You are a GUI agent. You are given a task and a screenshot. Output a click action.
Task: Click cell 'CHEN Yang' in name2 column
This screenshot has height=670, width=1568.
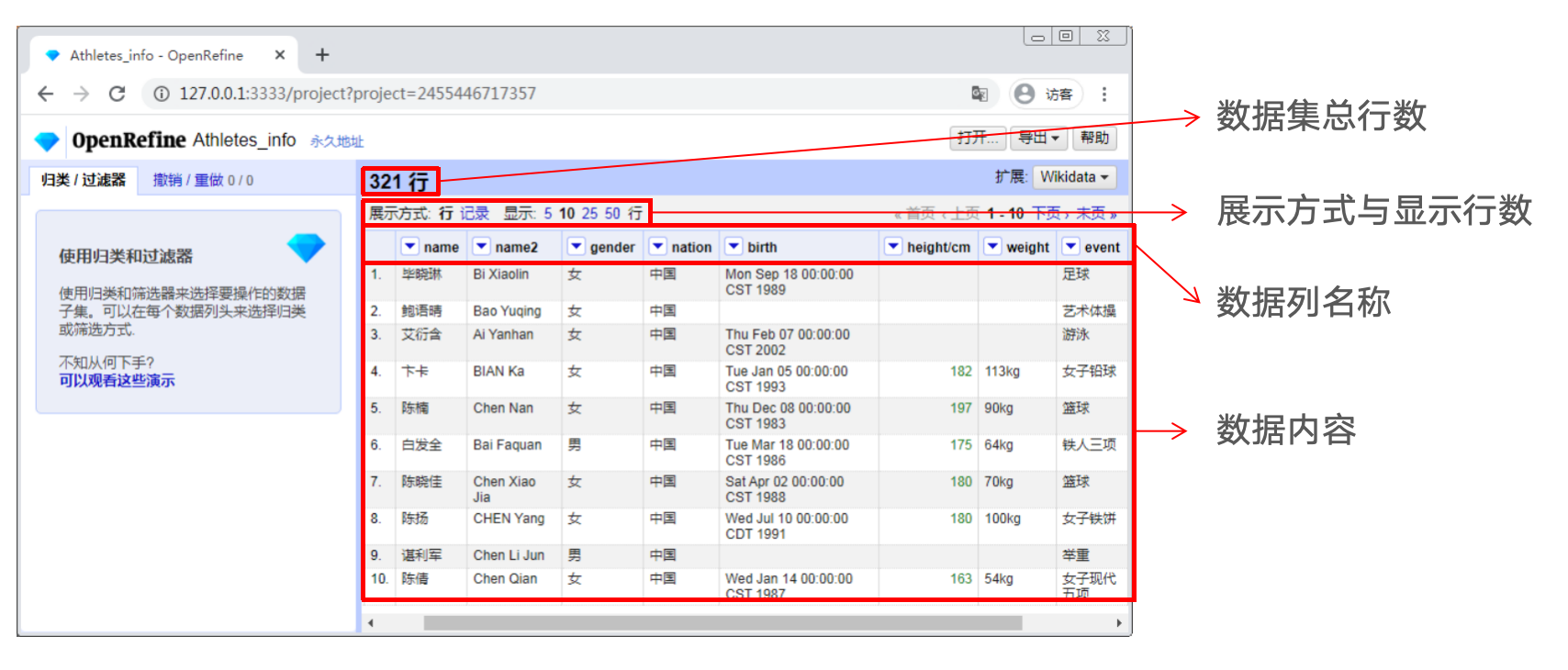(509, 518)
